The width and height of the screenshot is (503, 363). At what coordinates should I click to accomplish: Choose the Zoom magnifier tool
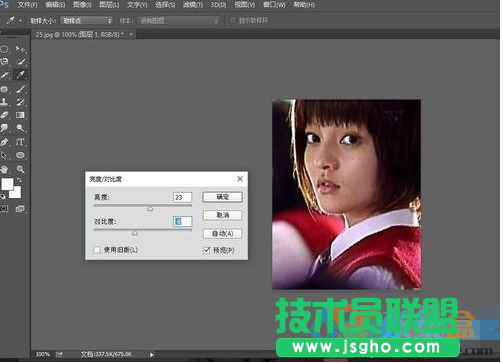click(x=20, y=169)
